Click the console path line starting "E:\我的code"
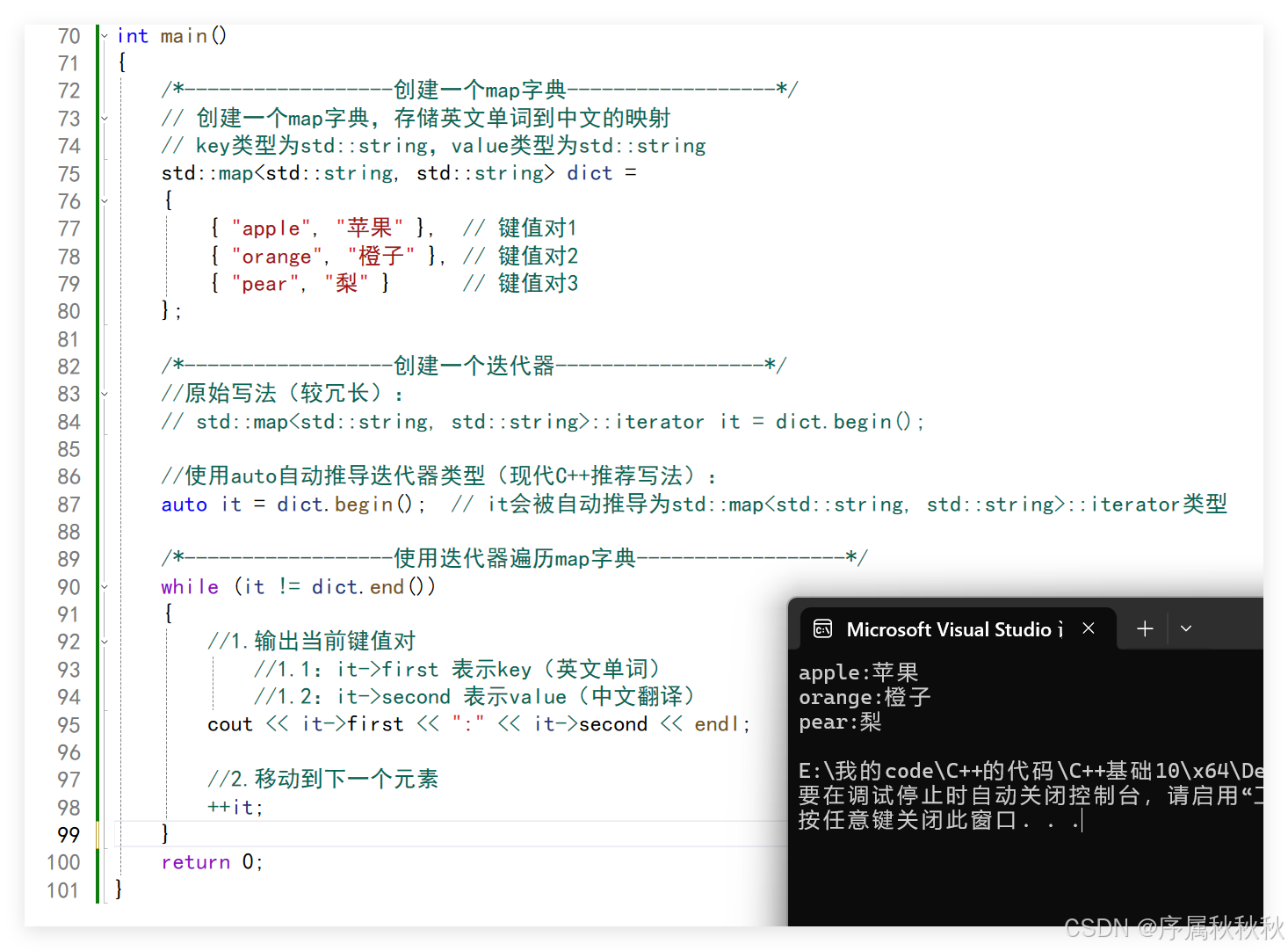Image resolution: width=1288 pixels, height=951 pixels. click(x=1031, y=771)
